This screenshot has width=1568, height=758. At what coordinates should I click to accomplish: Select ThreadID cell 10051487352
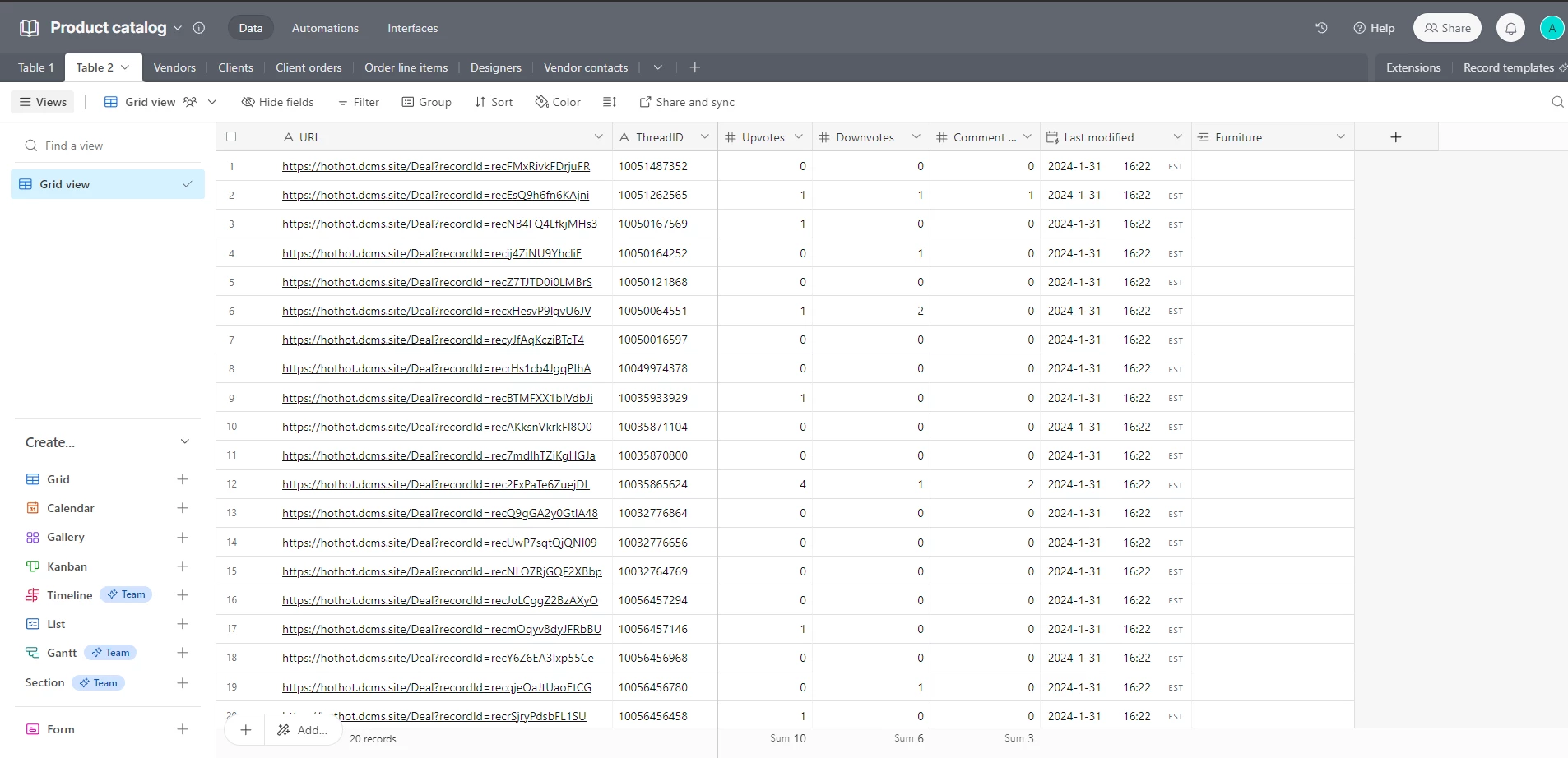(665, 166)
